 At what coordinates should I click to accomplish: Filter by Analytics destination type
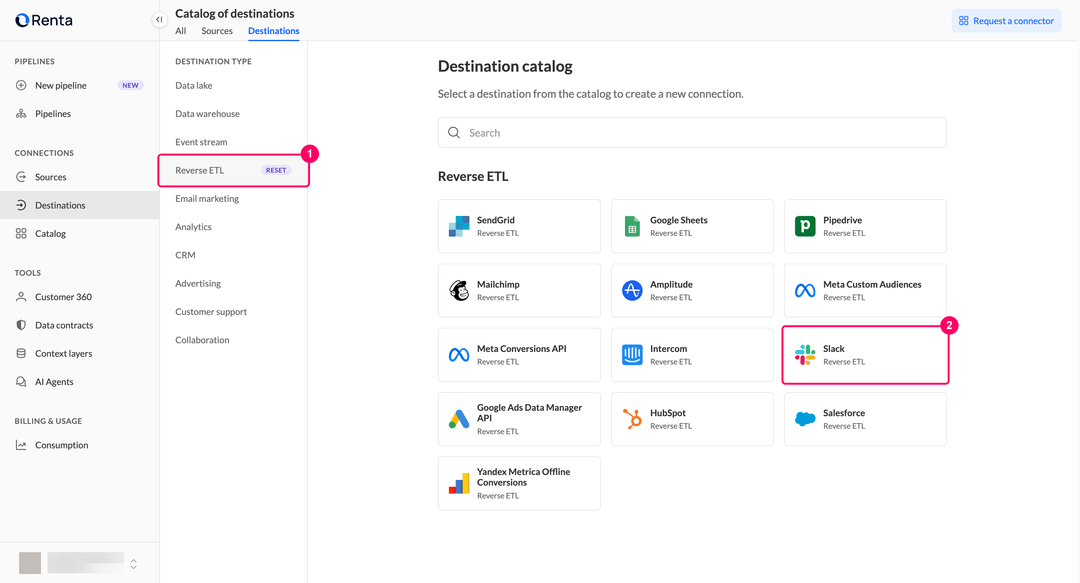[194, 227]
